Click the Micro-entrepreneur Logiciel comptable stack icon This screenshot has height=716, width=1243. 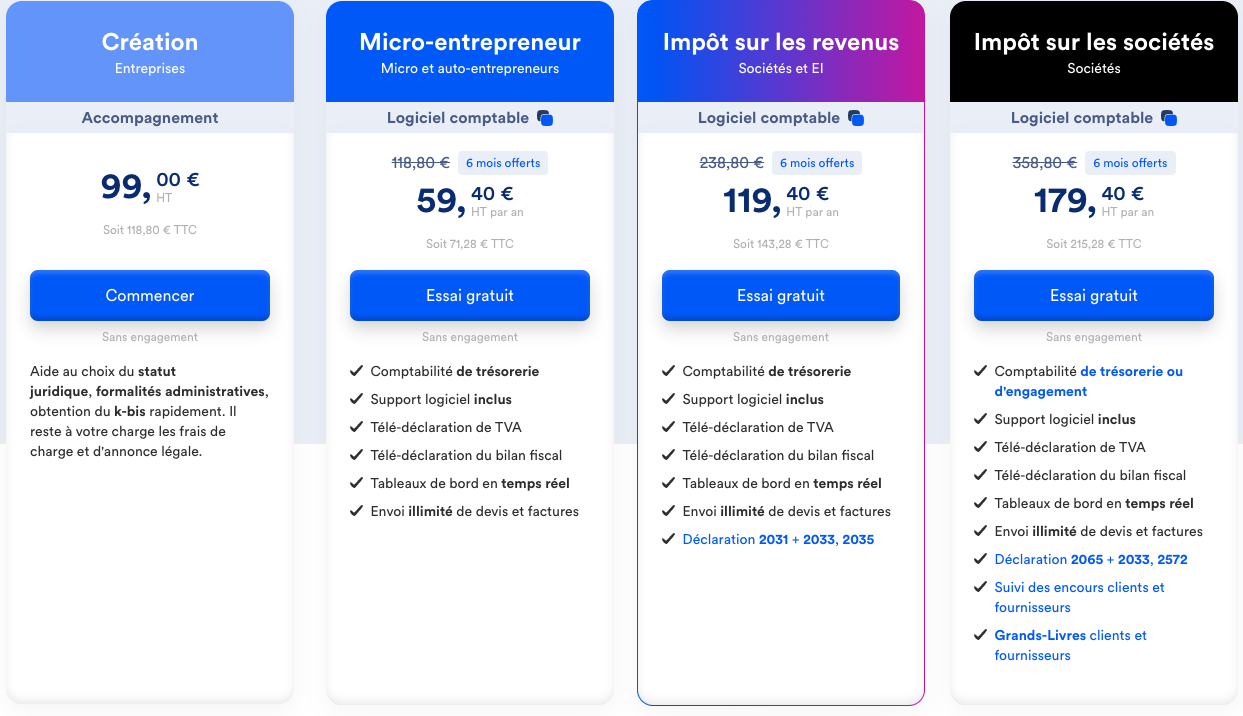click(545, 118)
